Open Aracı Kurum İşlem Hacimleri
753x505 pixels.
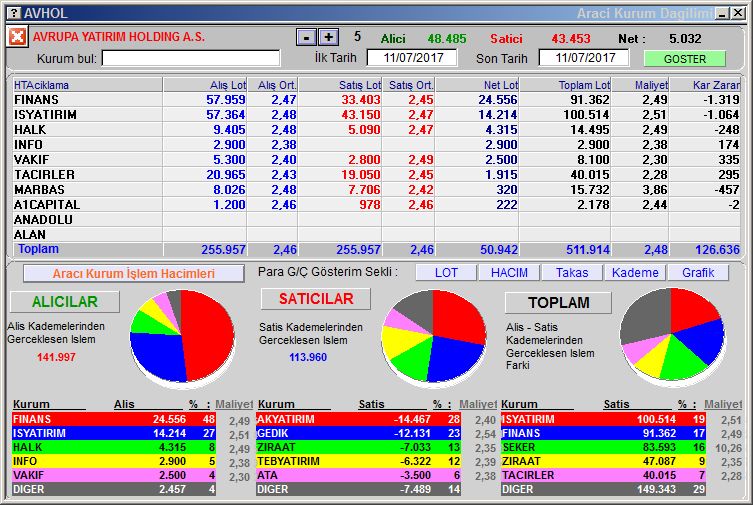coord(134,273)
